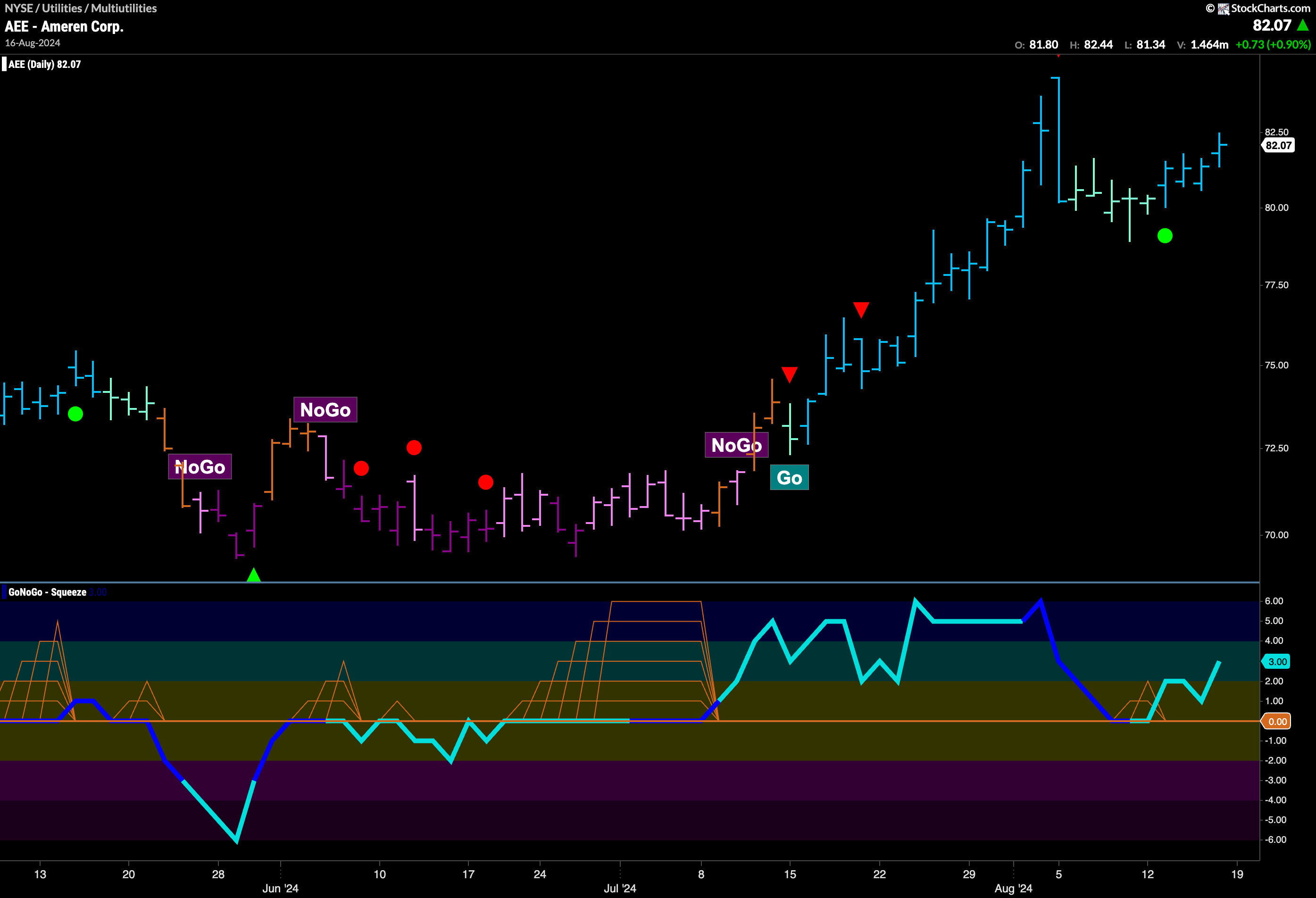Click the red dot marker near June 12
The image size is (1316, 898).
click(414, 448)
